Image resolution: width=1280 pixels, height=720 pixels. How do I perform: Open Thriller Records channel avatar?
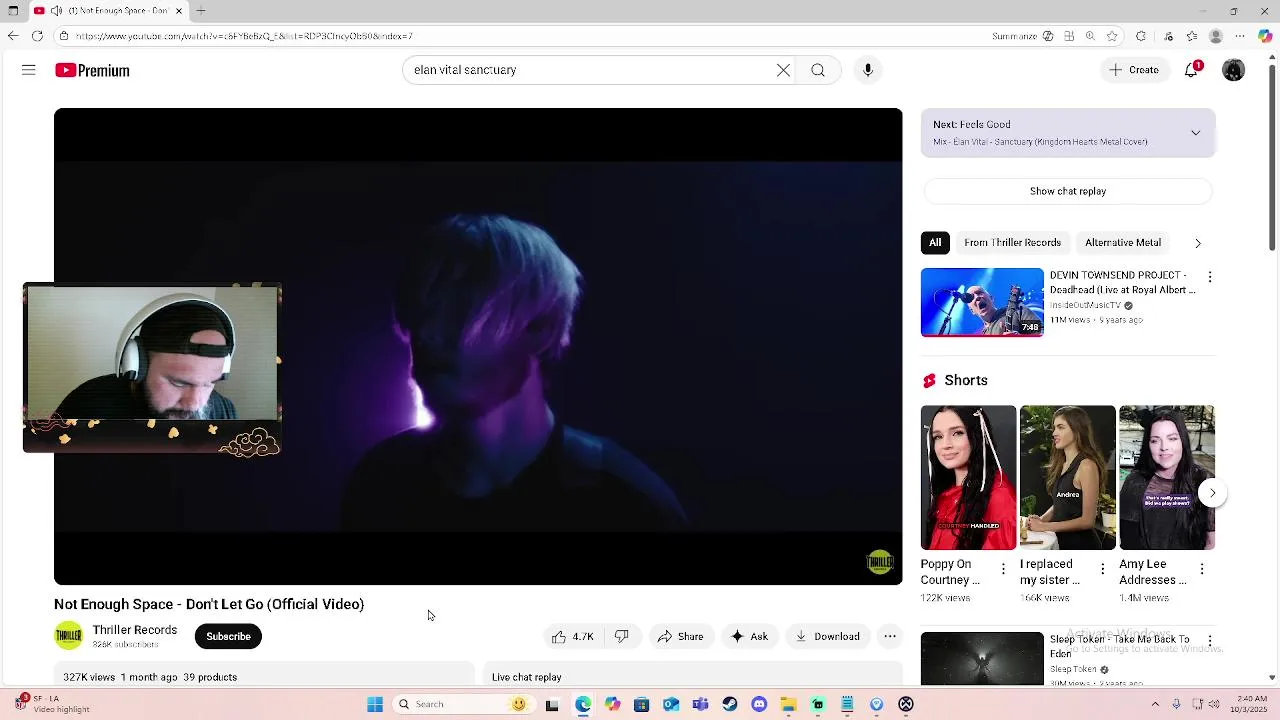point(69,636)
